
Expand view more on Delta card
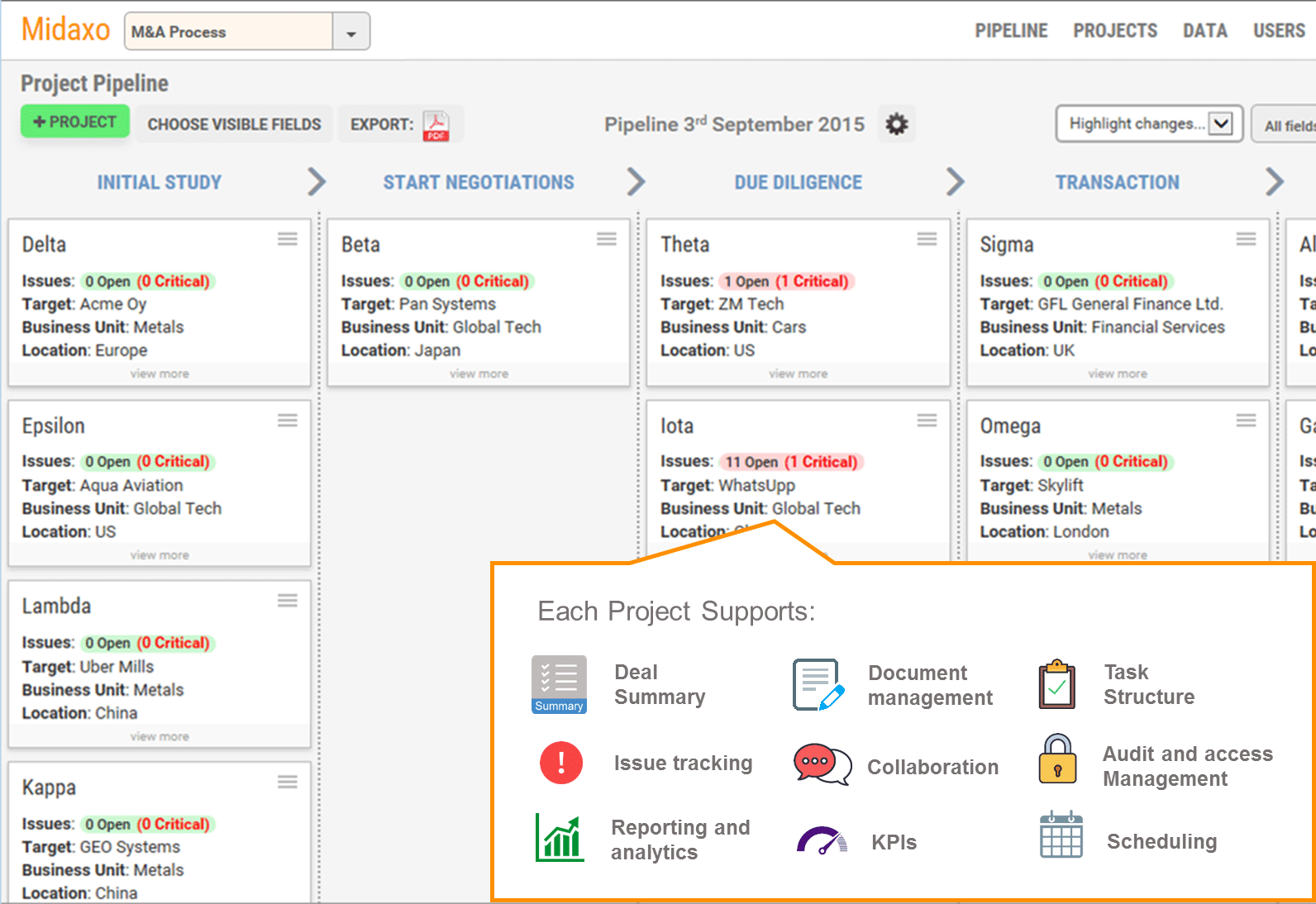(x=160, y=374)
